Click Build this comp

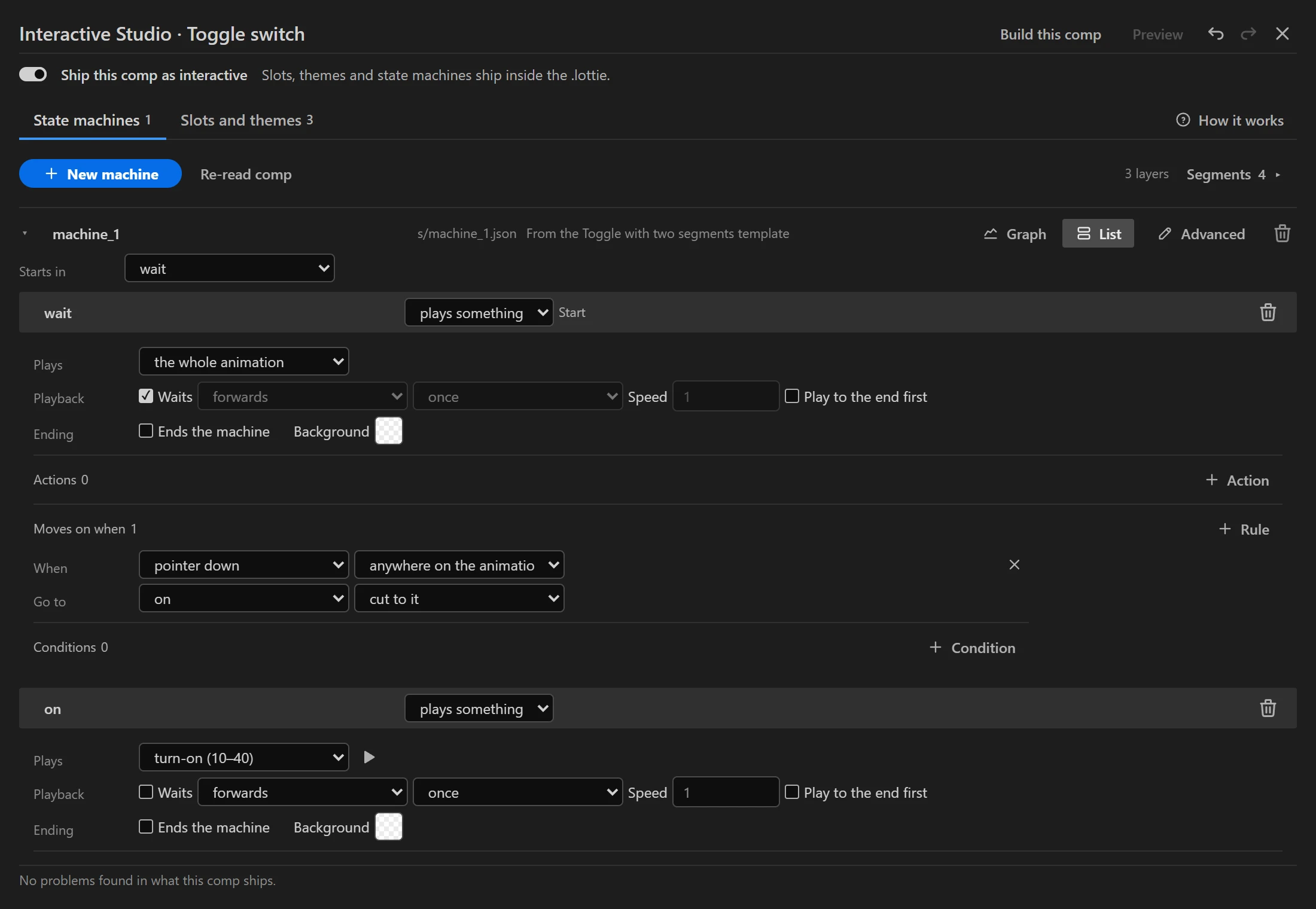(1050, 34)
